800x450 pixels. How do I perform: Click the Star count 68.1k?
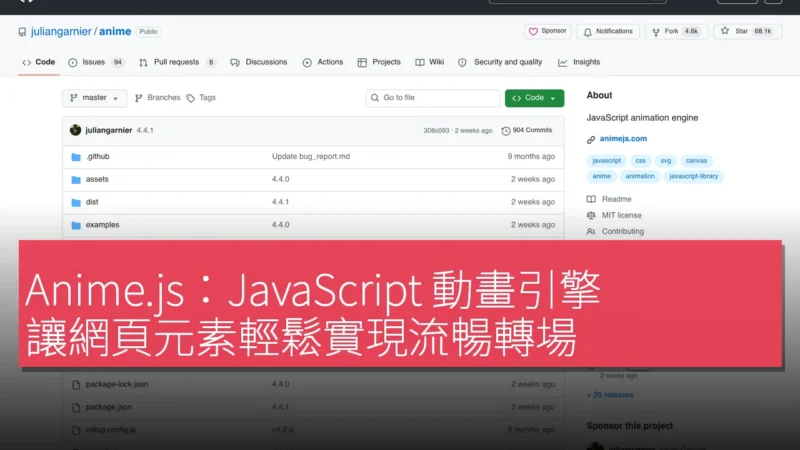click(763, 32)
